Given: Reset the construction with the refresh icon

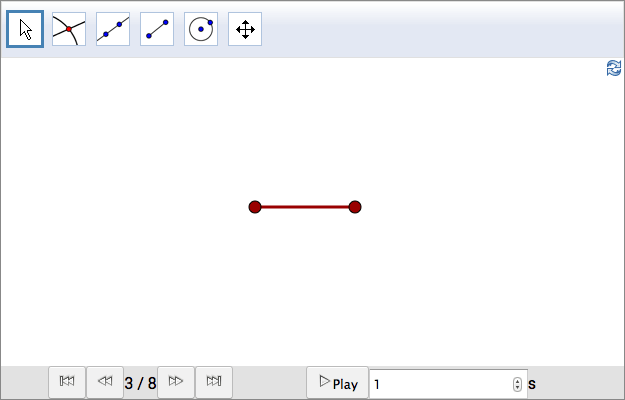Looking at the screenshot, I should click(614, 68).
